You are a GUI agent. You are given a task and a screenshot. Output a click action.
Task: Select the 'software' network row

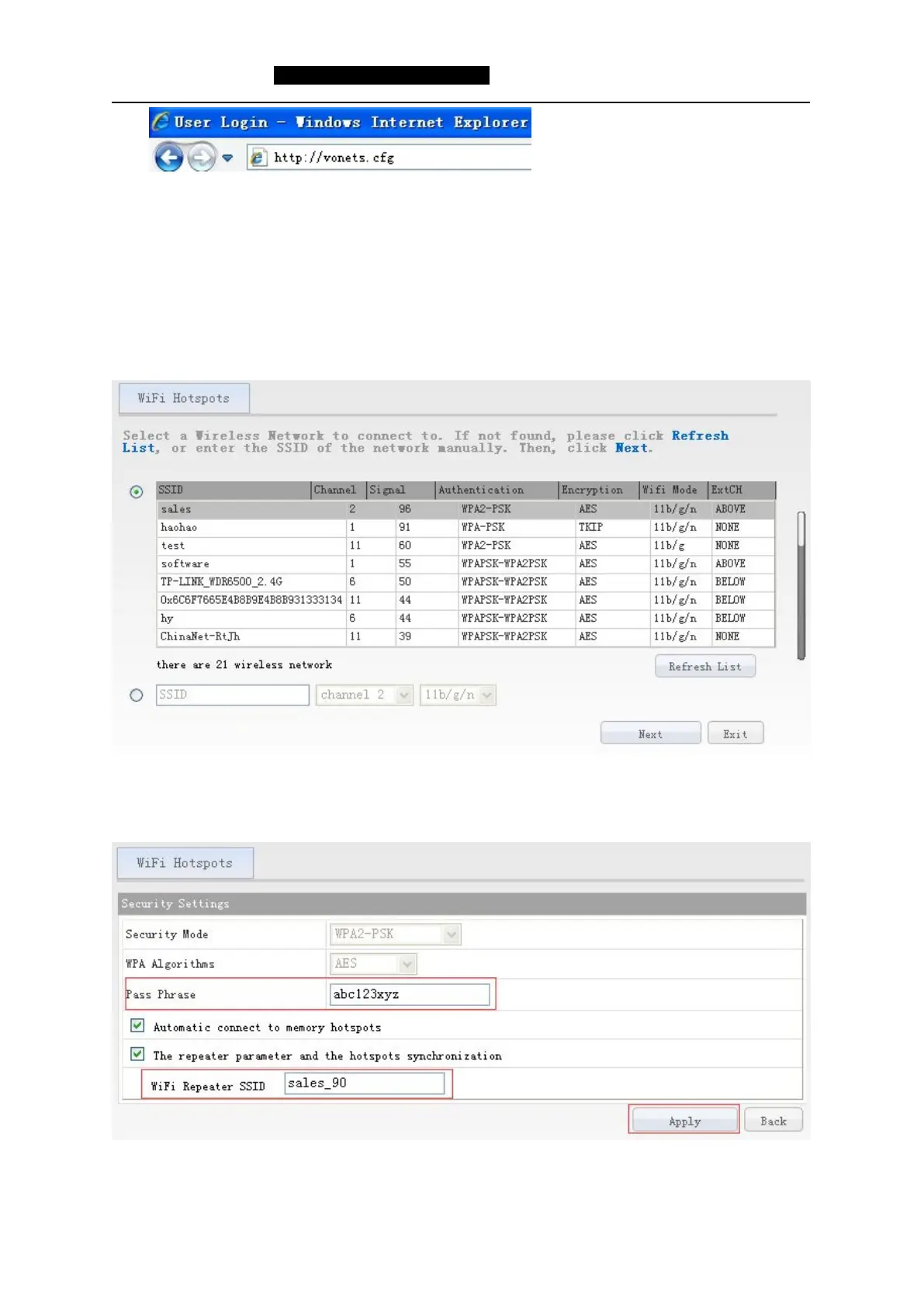tap(465, 563)
